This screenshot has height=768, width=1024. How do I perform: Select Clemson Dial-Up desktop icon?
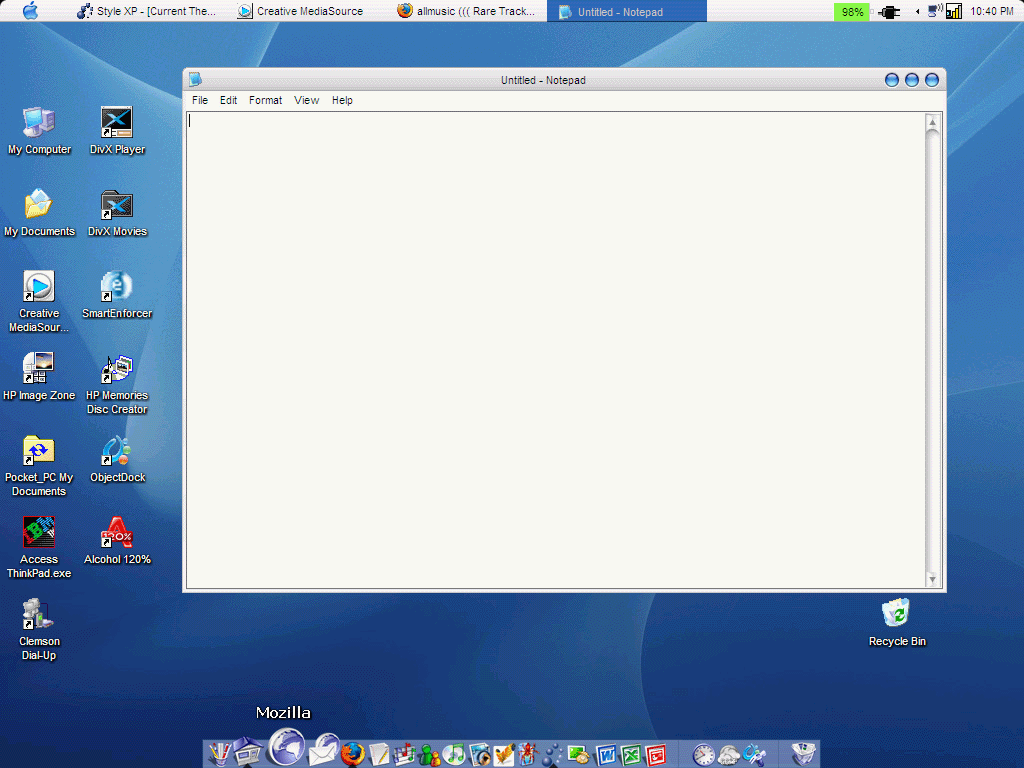(x=39, y=630)
